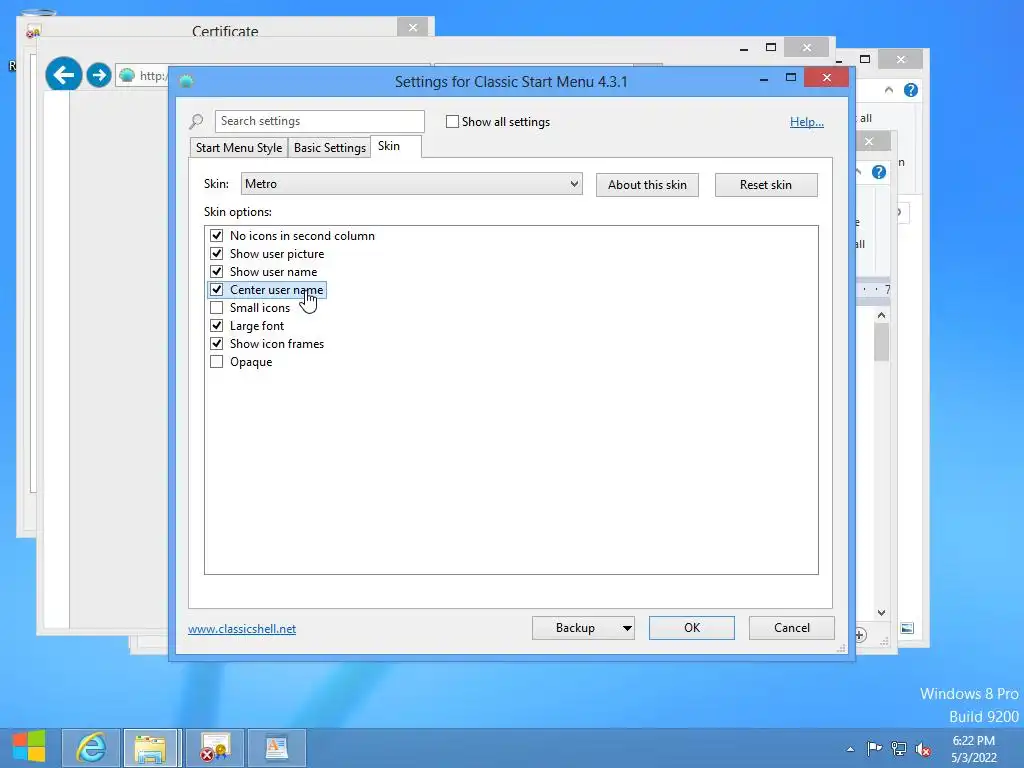
Task: Click About this skin button
Action: tap(647, 185)
